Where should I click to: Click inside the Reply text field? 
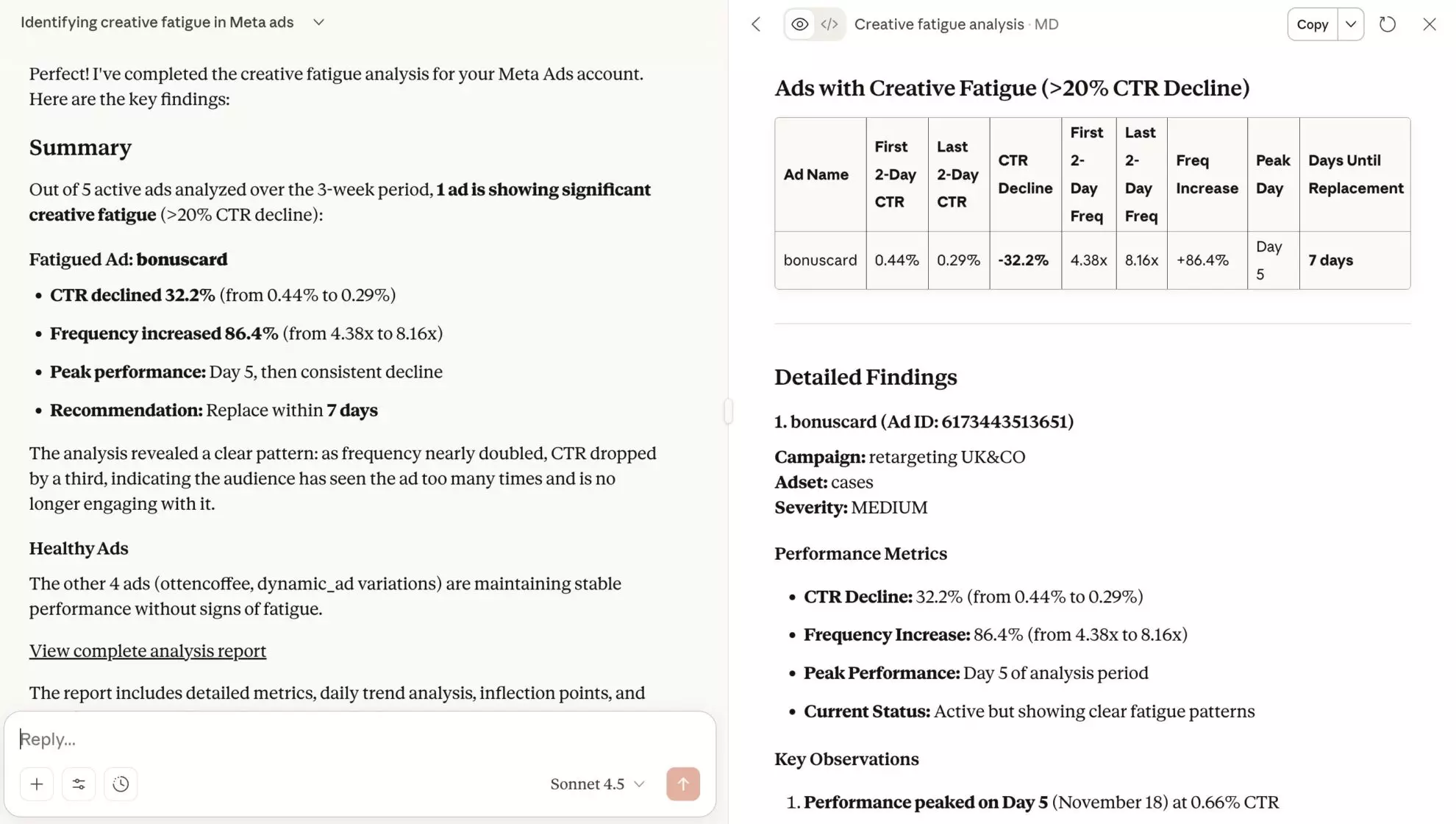(x=353, y=739)
